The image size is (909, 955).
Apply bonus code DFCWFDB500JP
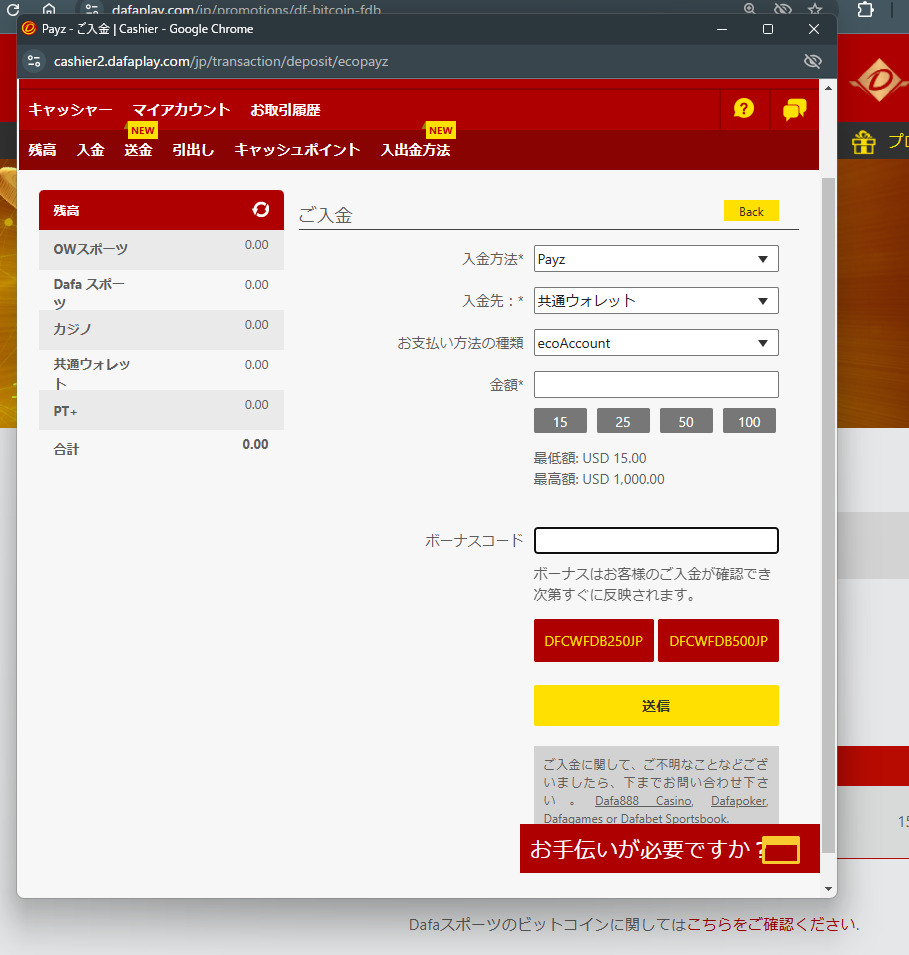click(718, 641)
